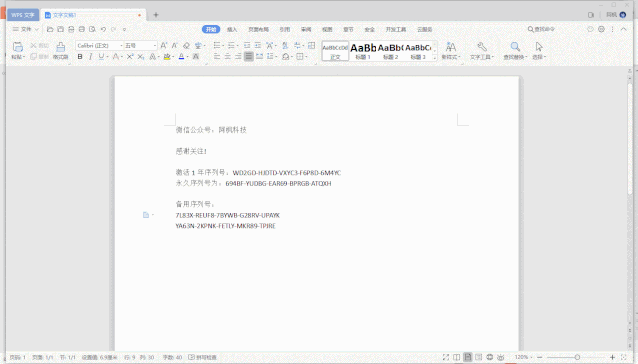
Task: Apply the Heading 1 style
Action: coord(363,51)
